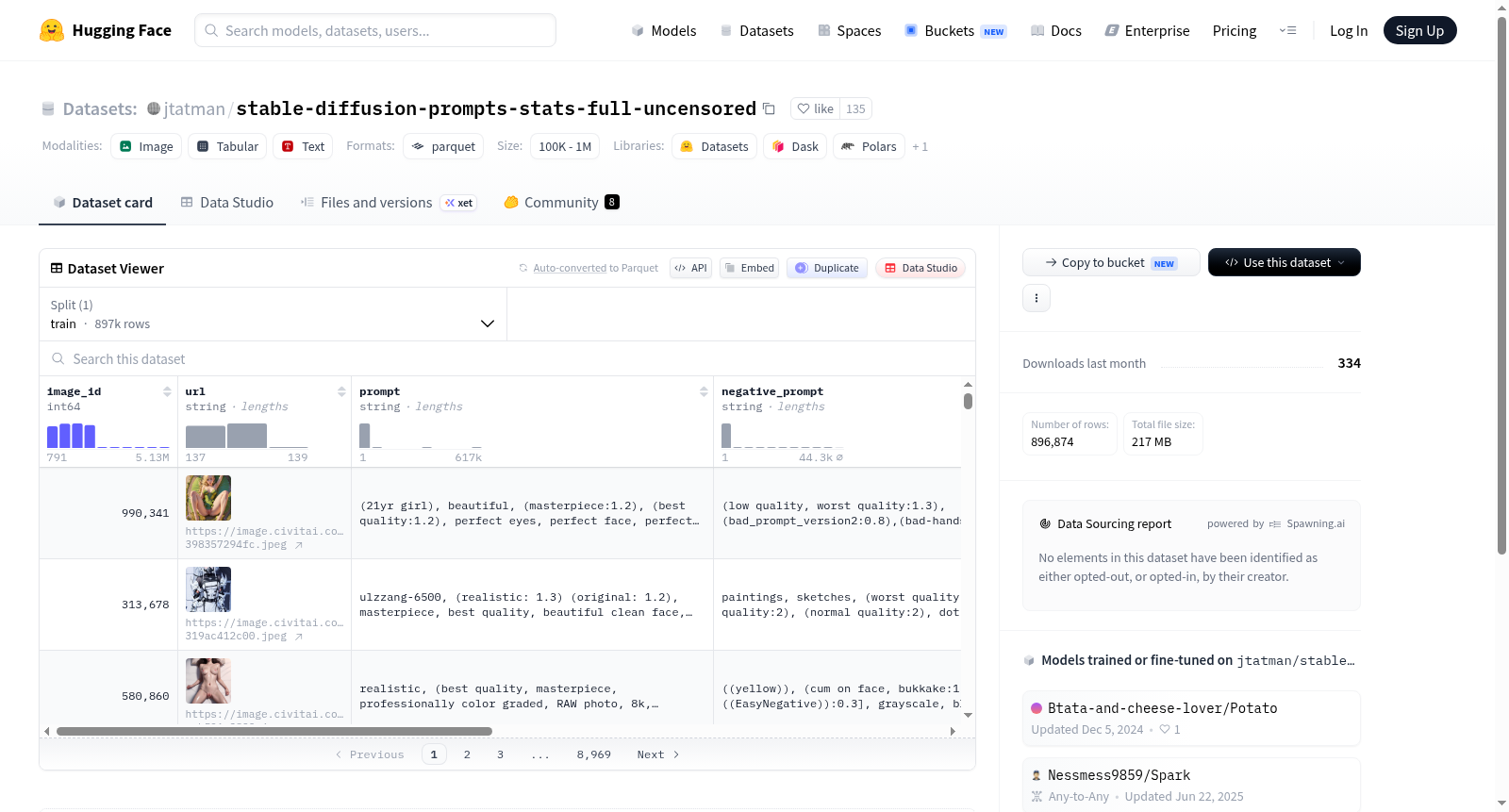Focus the Search this dataset field
This screenshot has height=812, width=1509.
click(507, 358)
